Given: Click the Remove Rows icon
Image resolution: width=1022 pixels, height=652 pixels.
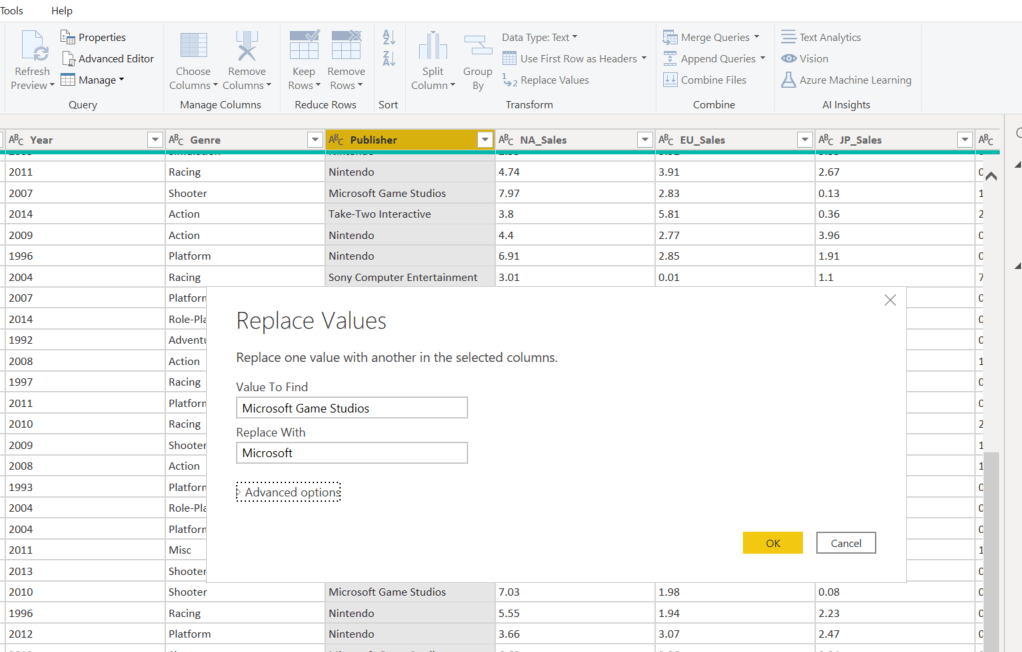Looking at the screenshot, I should tap(346, 45).
